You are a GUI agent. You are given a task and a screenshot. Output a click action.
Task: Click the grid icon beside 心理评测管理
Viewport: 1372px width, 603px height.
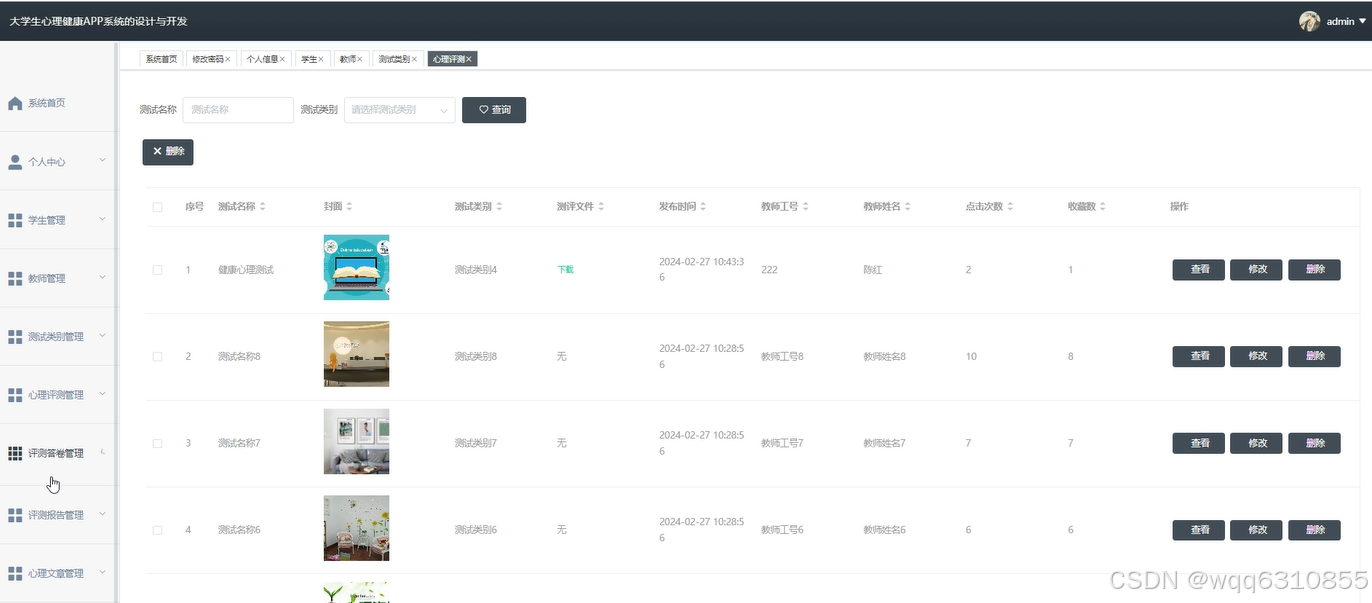(x=15, y=395)
